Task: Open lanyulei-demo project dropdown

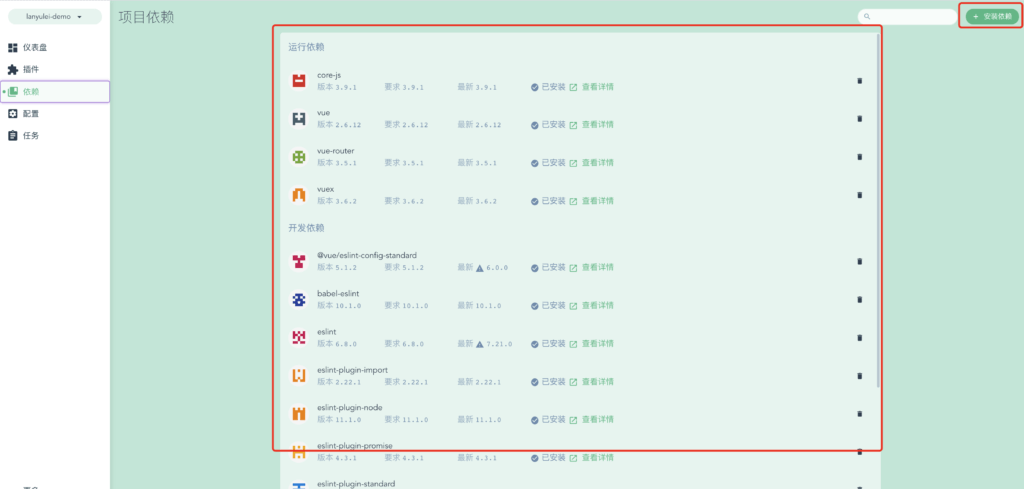Action: tap(55, 16)
